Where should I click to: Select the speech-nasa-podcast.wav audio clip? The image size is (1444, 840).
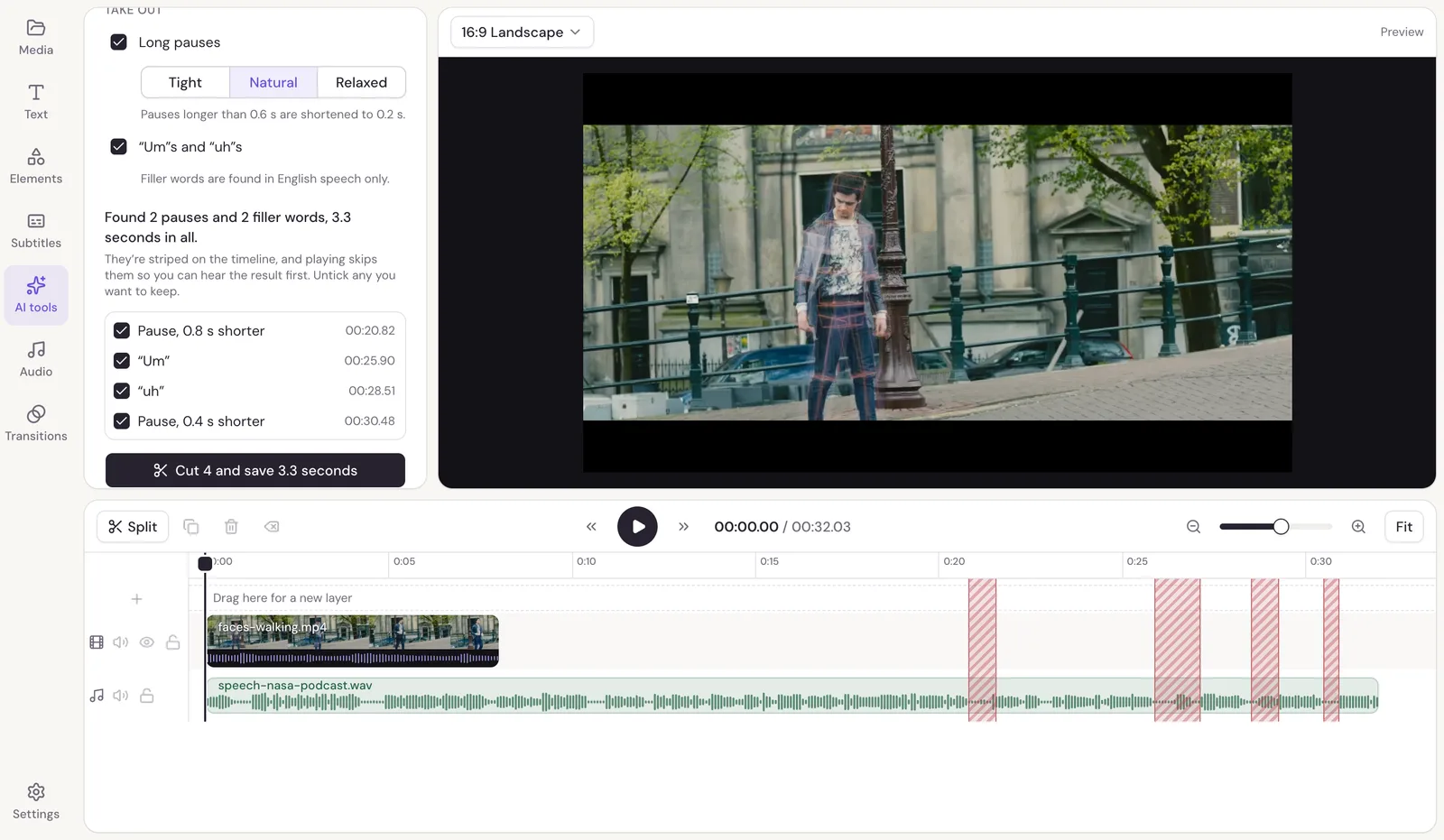click(792, 696)
